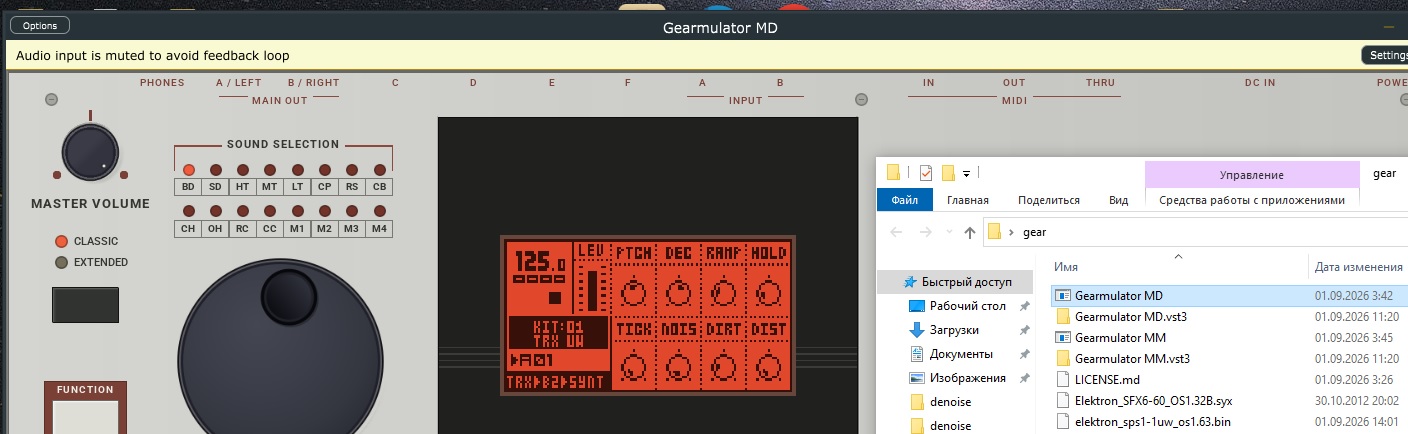Select the CH track button
Viewport: 1408px width, 434px height.
point(188,229)
